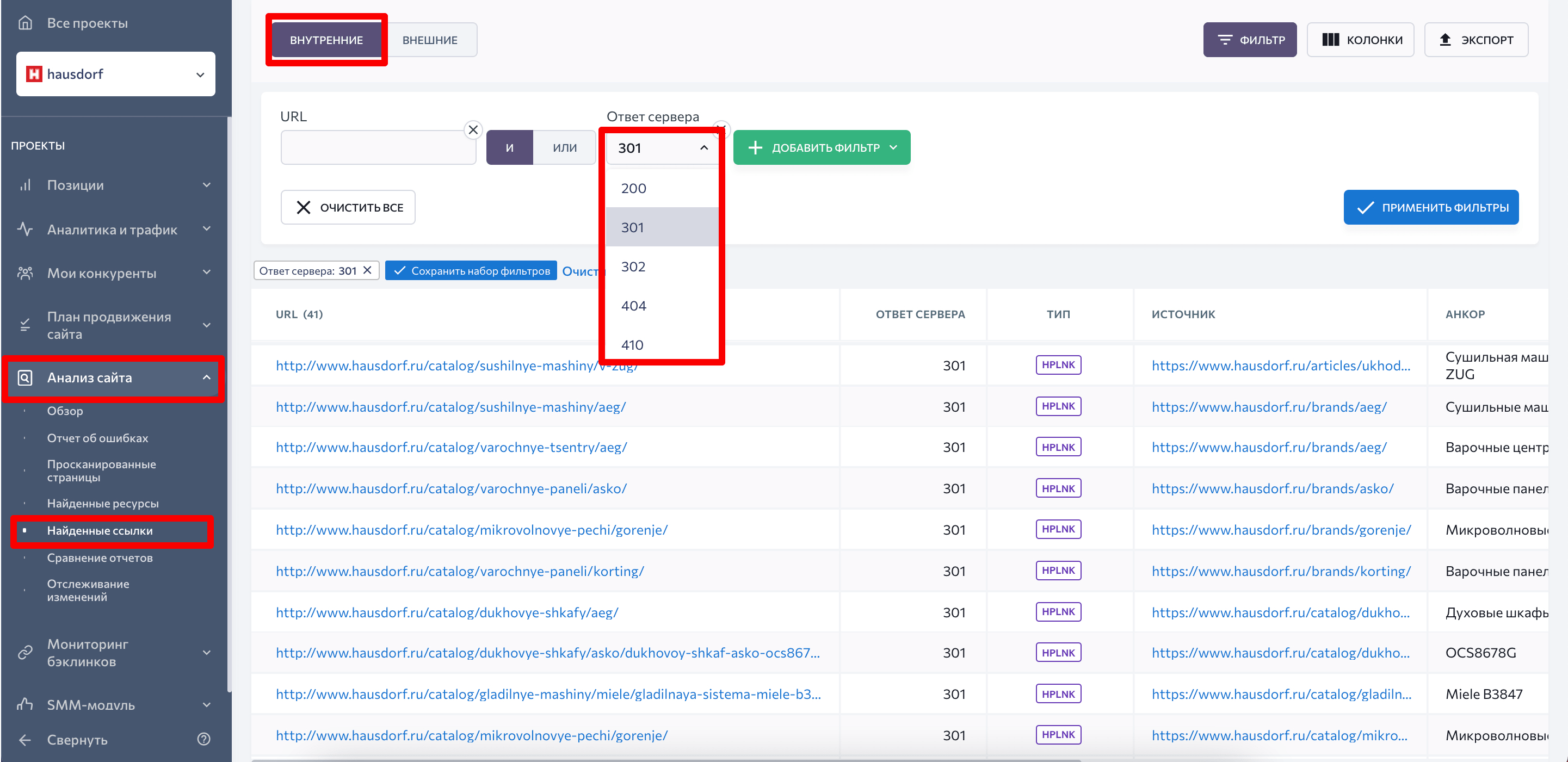Switch to the ВНУТРЕННИЕ tab
The image size is (1568, 762).
coord(326,40)
